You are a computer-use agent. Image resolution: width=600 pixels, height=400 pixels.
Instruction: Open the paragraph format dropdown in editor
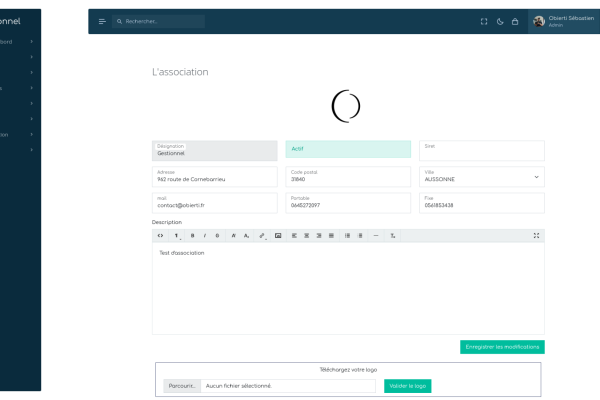177,235
